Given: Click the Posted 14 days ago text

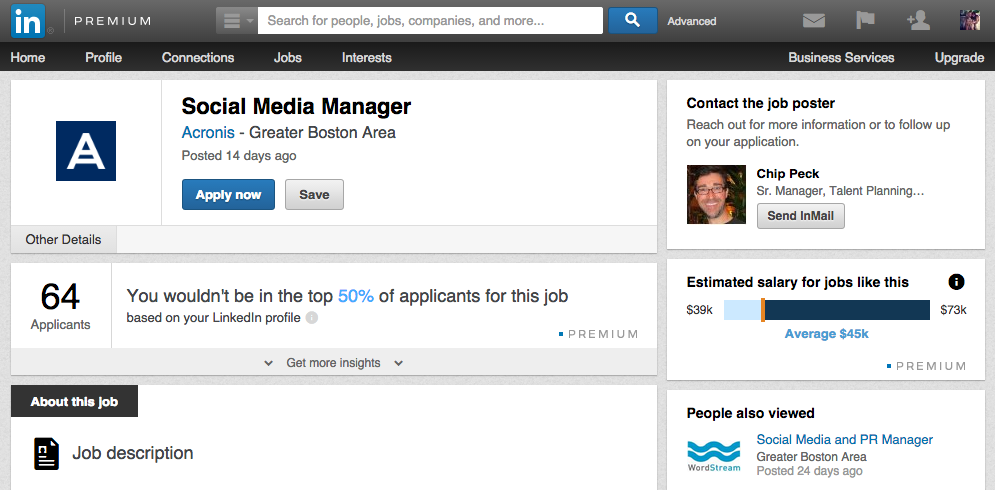Looking at the screenshot, I should [x=239, y=156].
